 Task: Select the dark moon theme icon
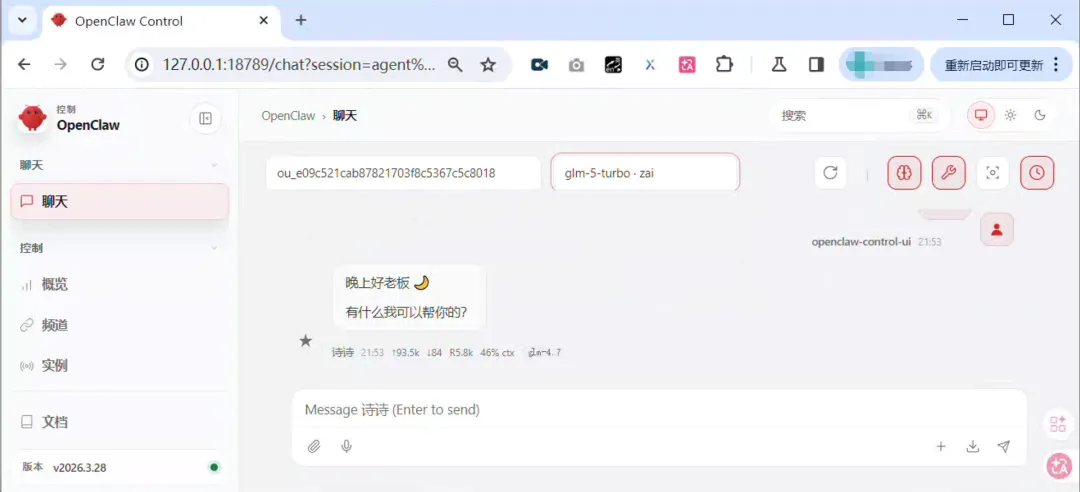(1040, 115)
